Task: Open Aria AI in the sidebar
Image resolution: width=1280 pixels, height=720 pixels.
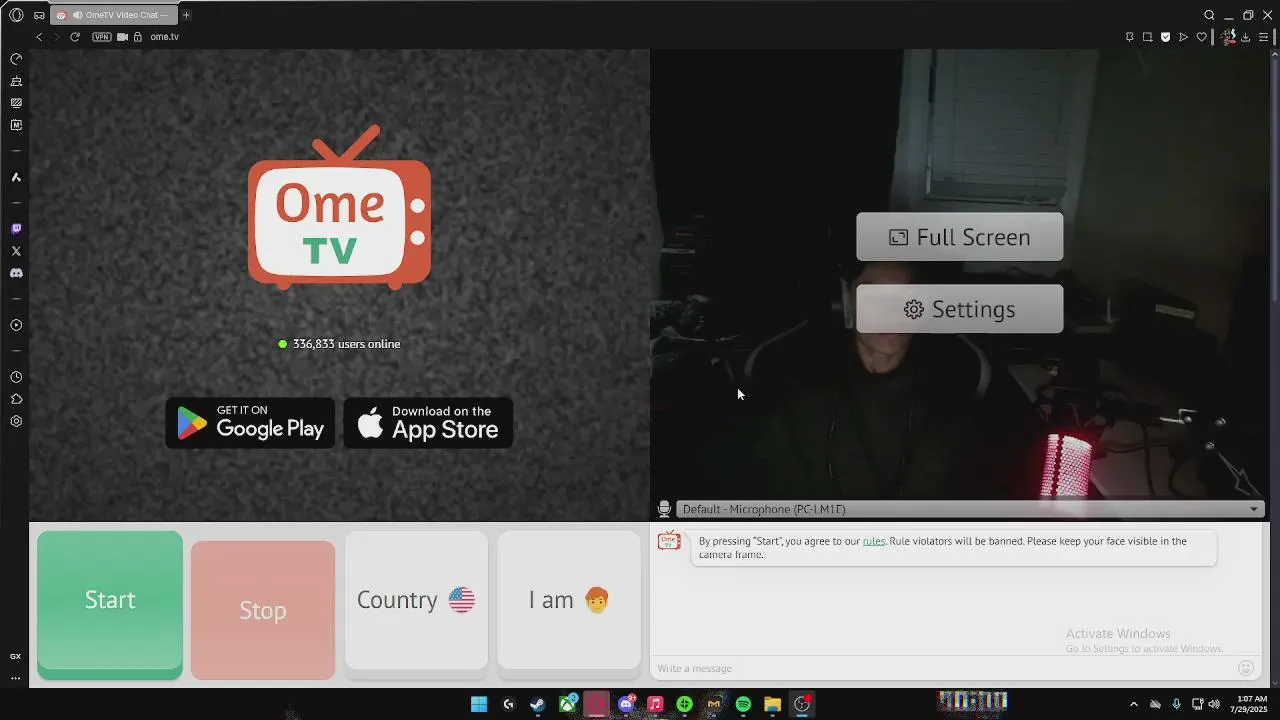Action: (16, 177)
